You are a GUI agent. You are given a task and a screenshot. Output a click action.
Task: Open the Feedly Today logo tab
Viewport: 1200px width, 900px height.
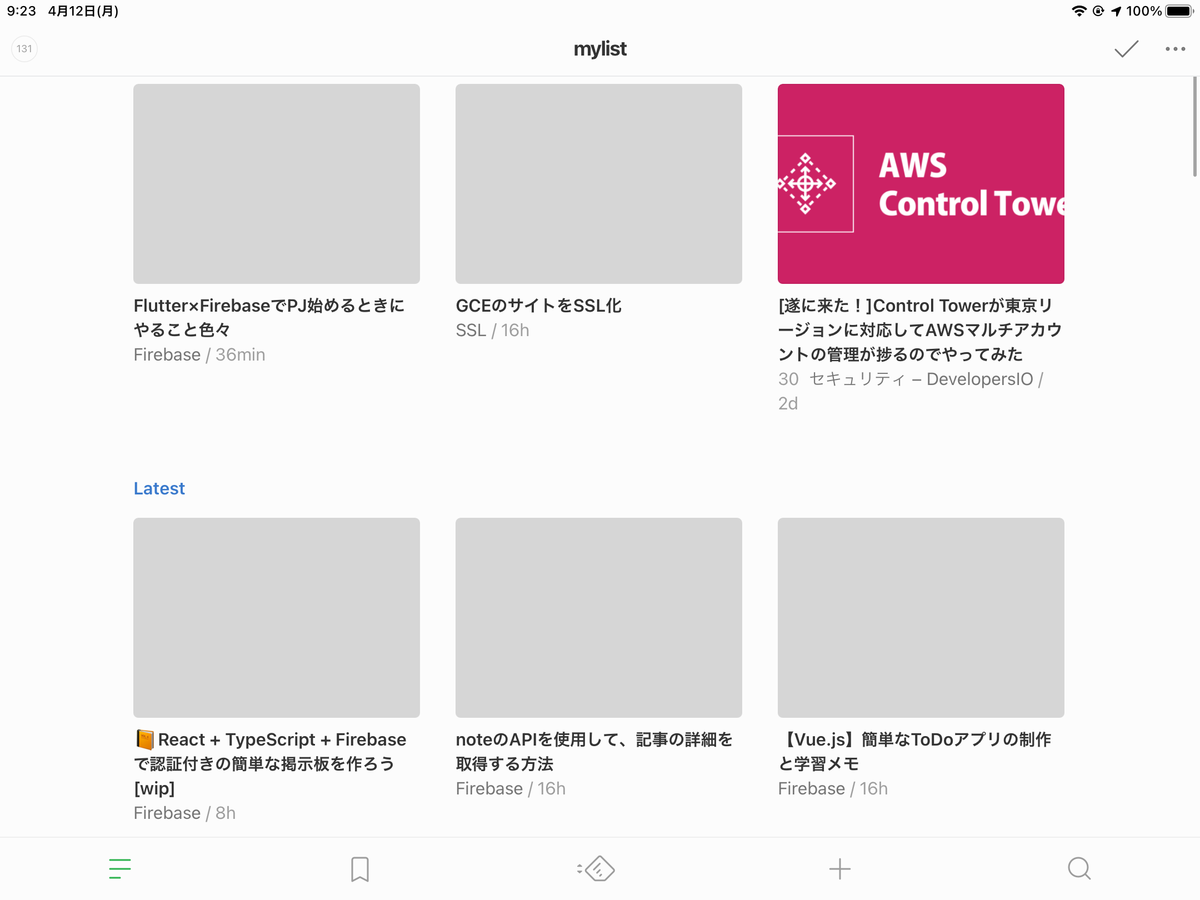(597, 869)
